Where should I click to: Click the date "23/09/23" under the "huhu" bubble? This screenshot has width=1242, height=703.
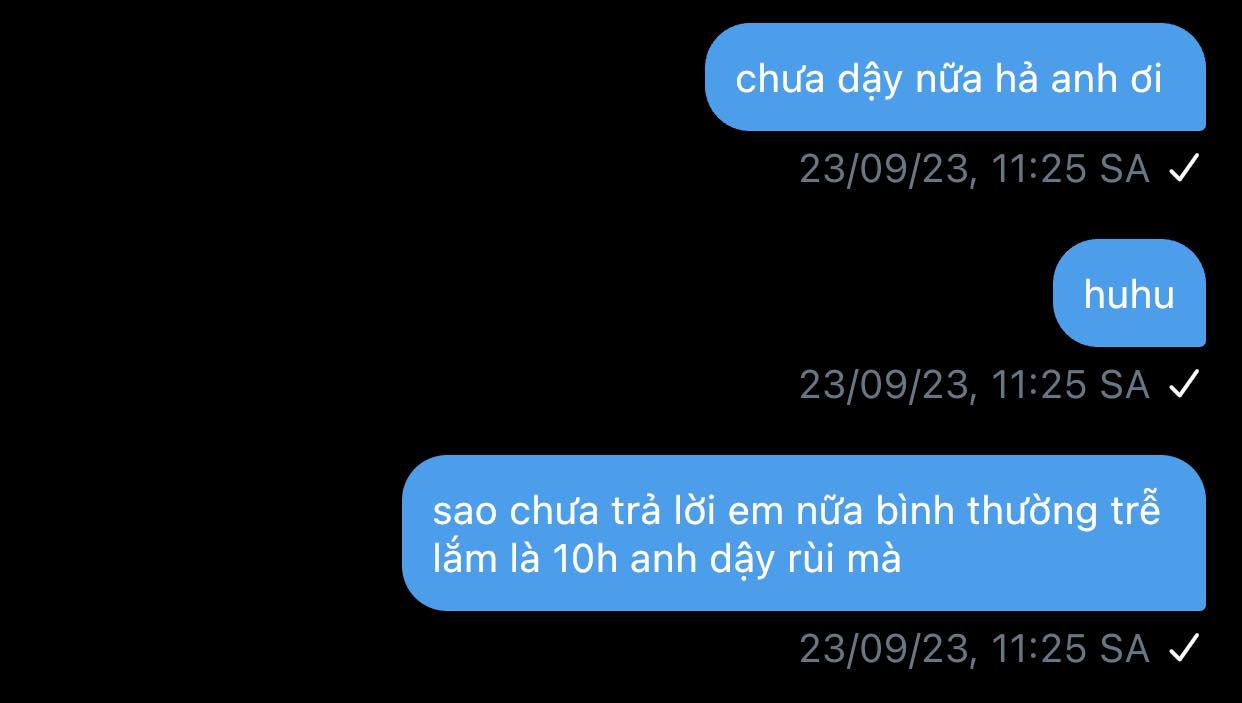(x=885, y=384)
